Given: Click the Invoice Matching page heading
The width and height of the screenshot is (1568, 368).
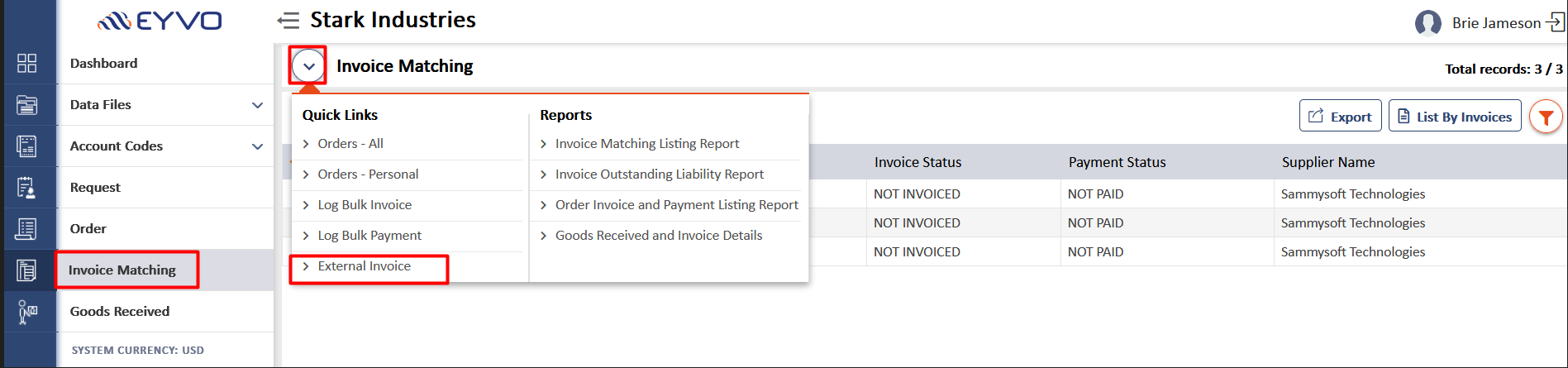Looking at the screenshot, I should (405, 66).
